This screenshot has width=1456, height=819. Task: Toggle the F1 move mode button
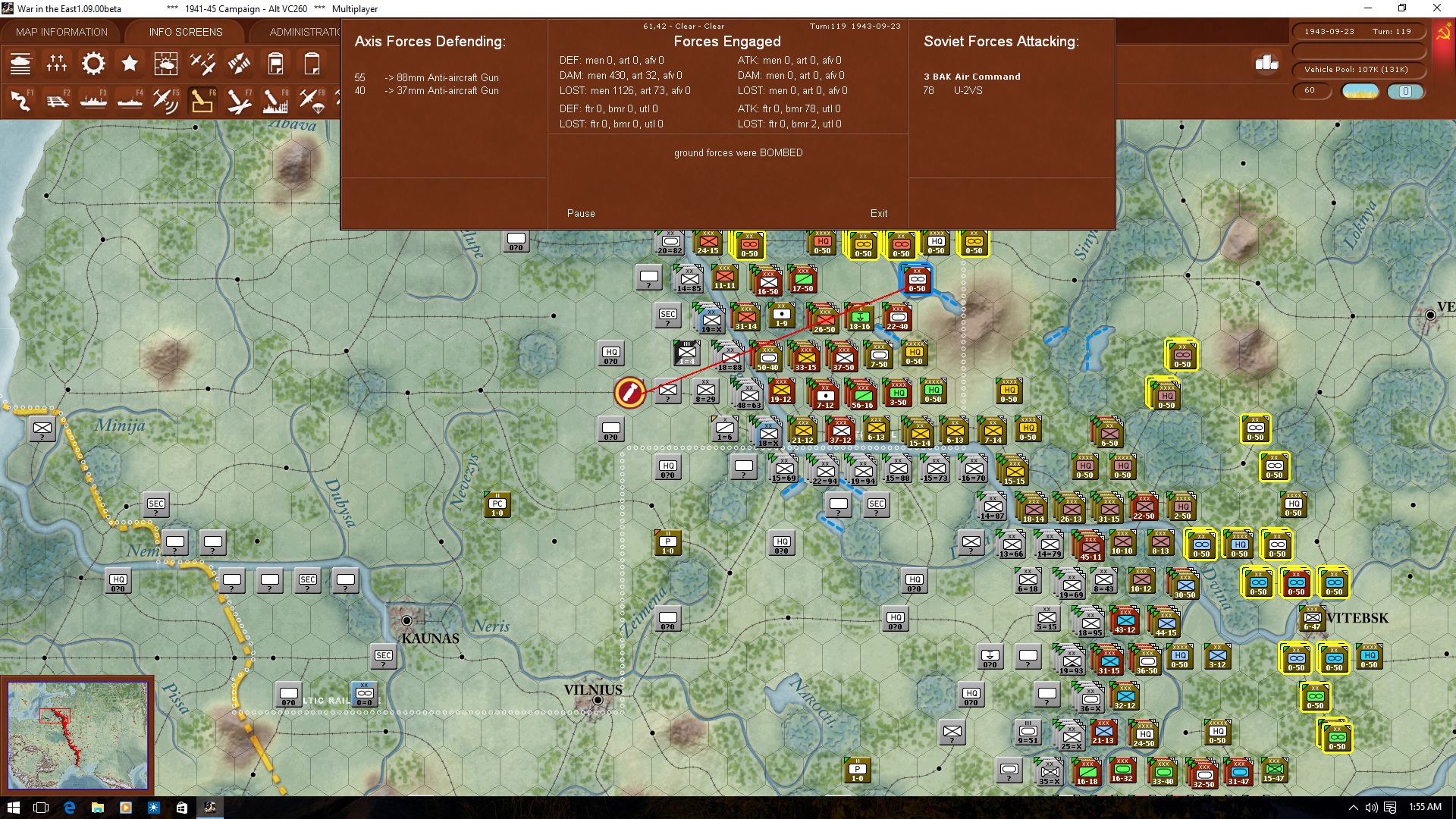point(21,100)
